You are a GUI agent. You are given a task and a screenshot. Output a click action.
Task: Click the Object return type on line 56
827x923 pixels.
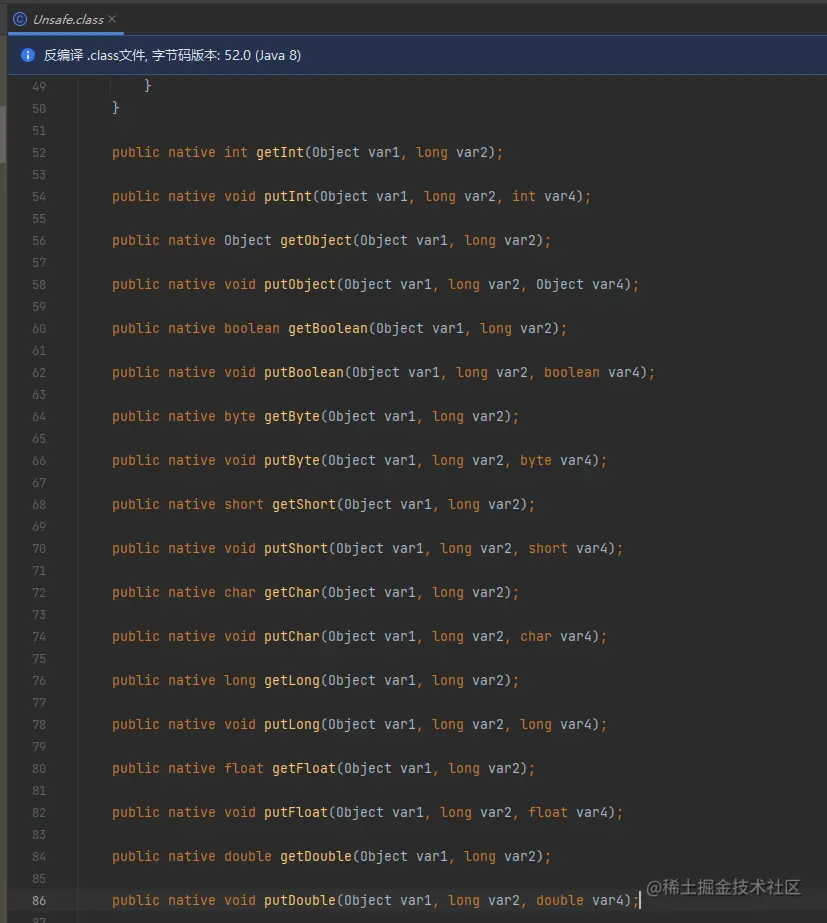click(248, 241)
